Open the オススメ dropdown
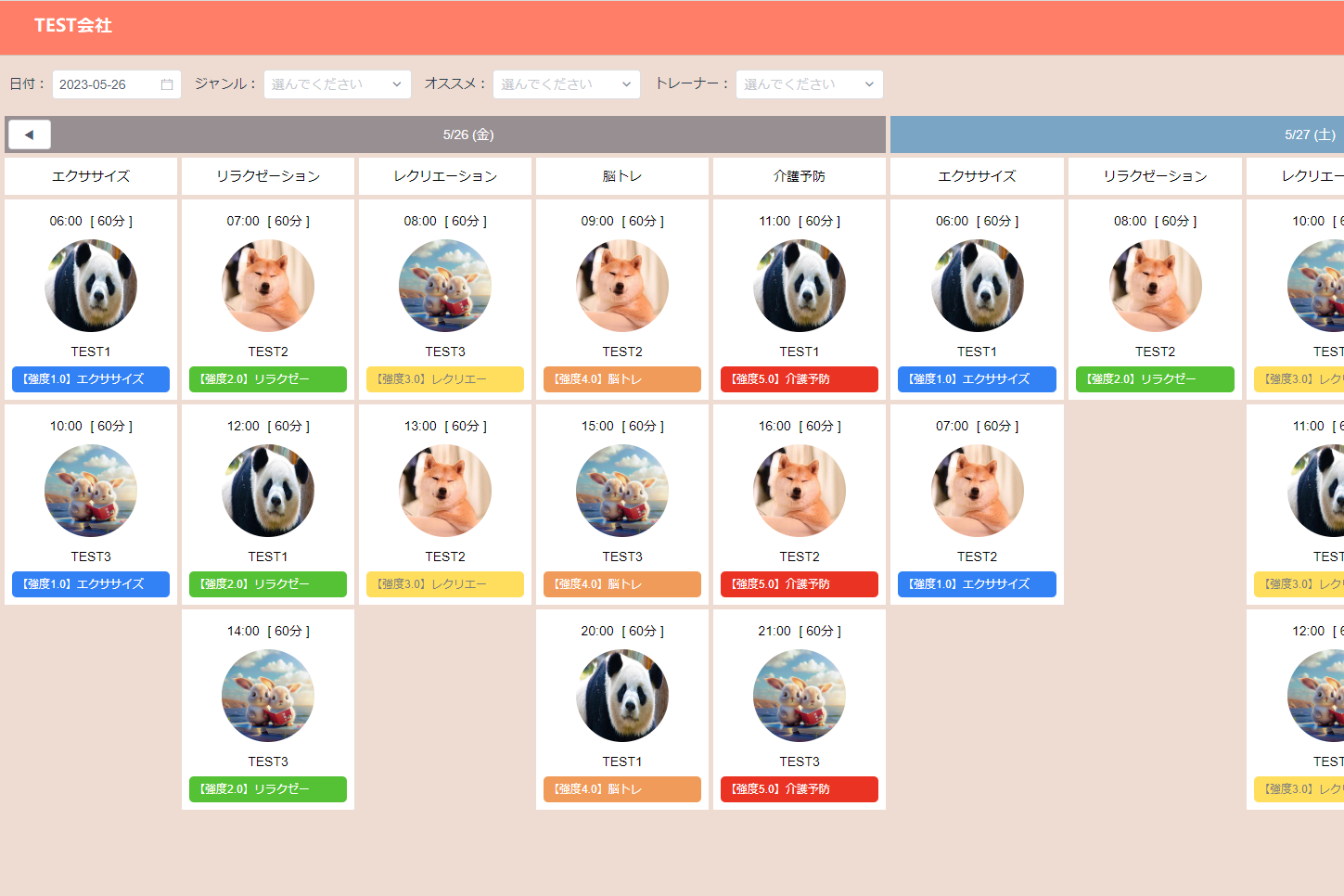Screen dimensions: 1344x896 [x=567, y=84]
